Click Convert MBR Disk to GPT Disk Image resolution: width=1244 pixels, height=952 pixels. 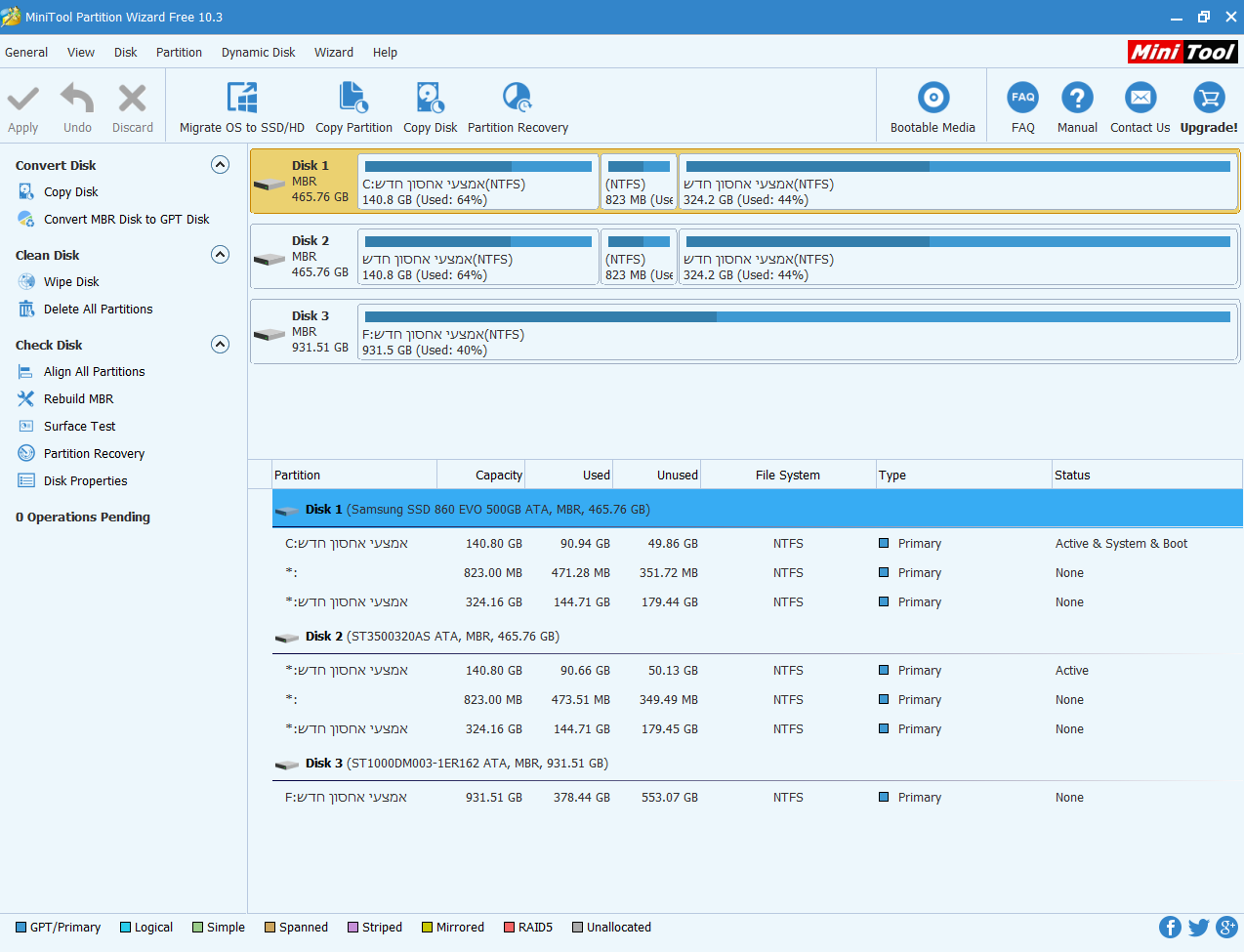[126, 220]
